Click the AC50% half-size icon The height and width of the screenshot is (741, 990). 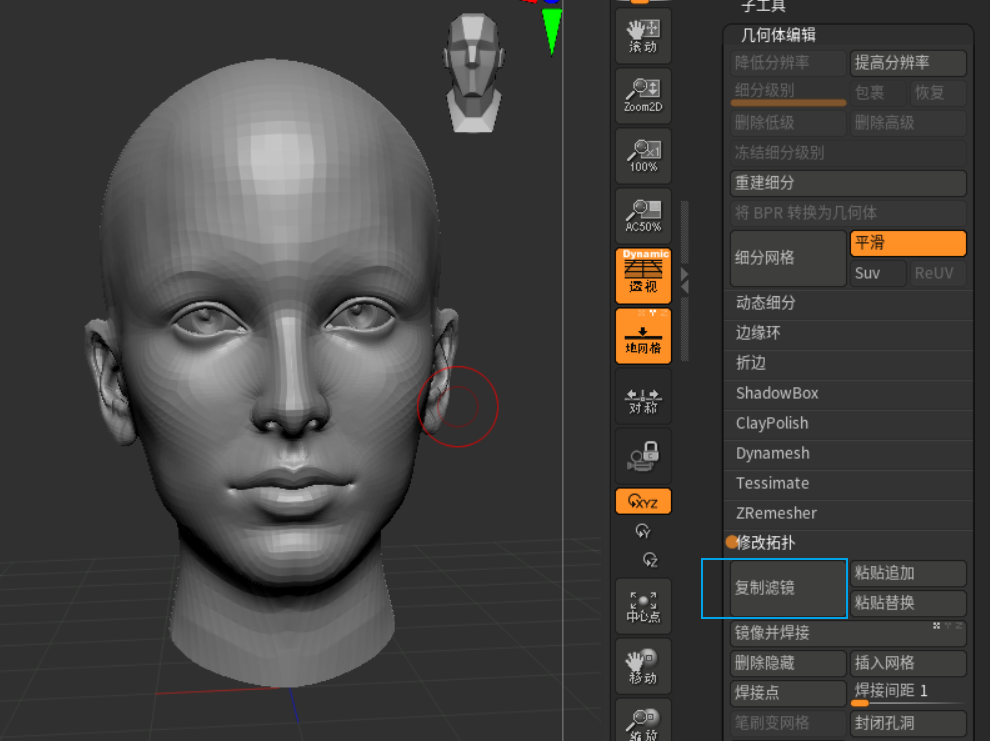[643, 216]
